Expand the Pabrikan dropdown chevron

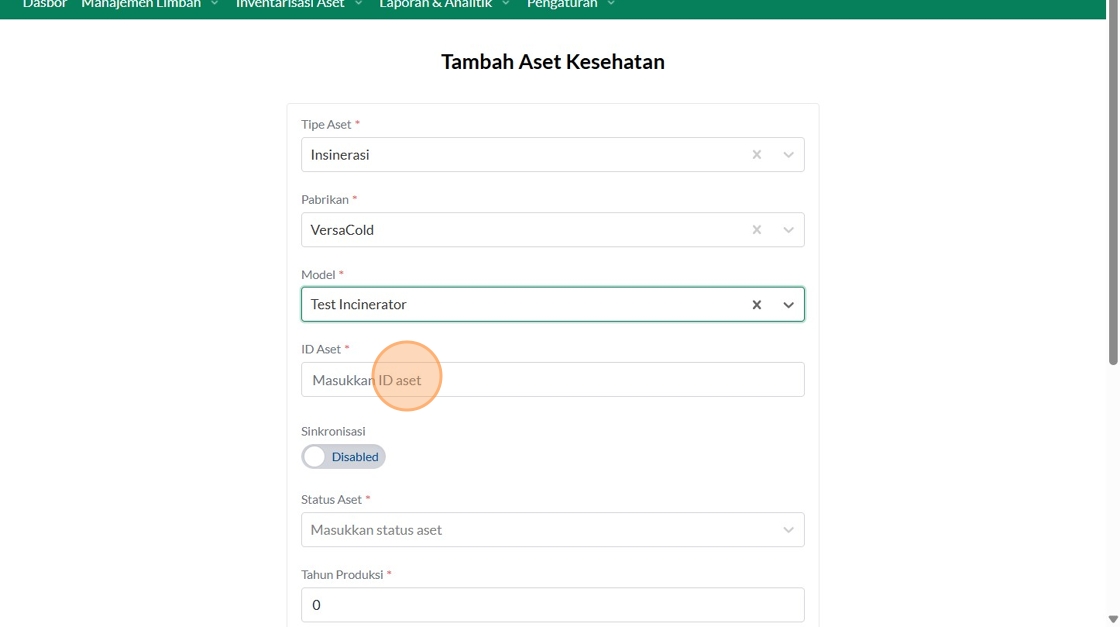pos(788,230)
